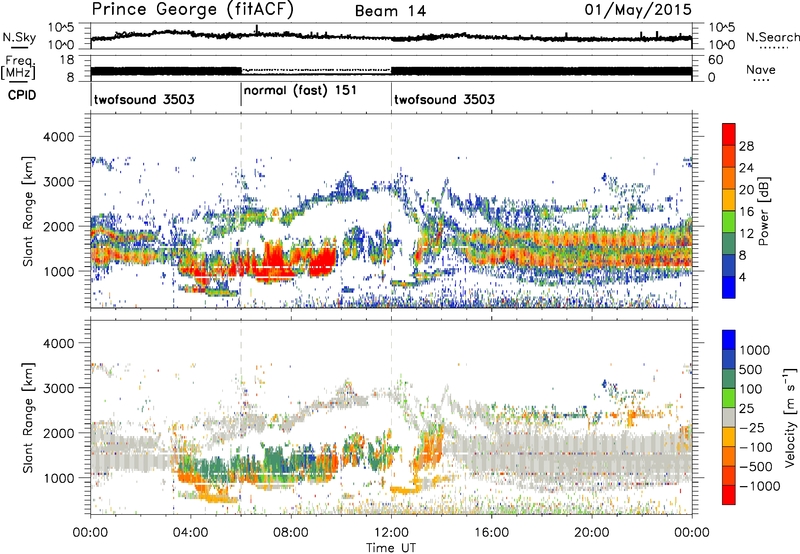Click the red top segment of Power colorbar
The width and height of the screenshot is (800, 554).
click(729, 134)
